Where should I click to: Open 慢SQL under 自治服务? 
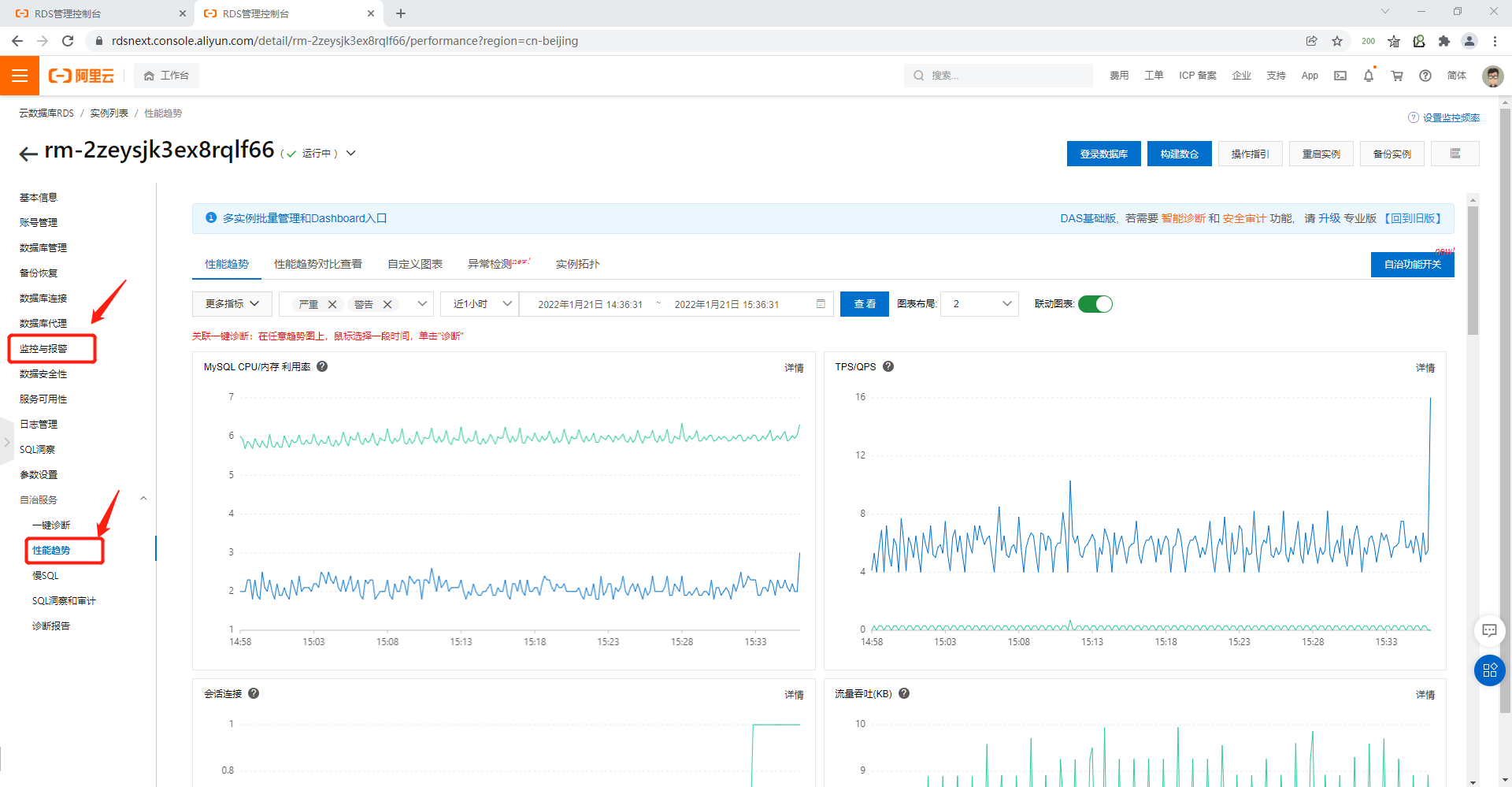click(45, 576)
